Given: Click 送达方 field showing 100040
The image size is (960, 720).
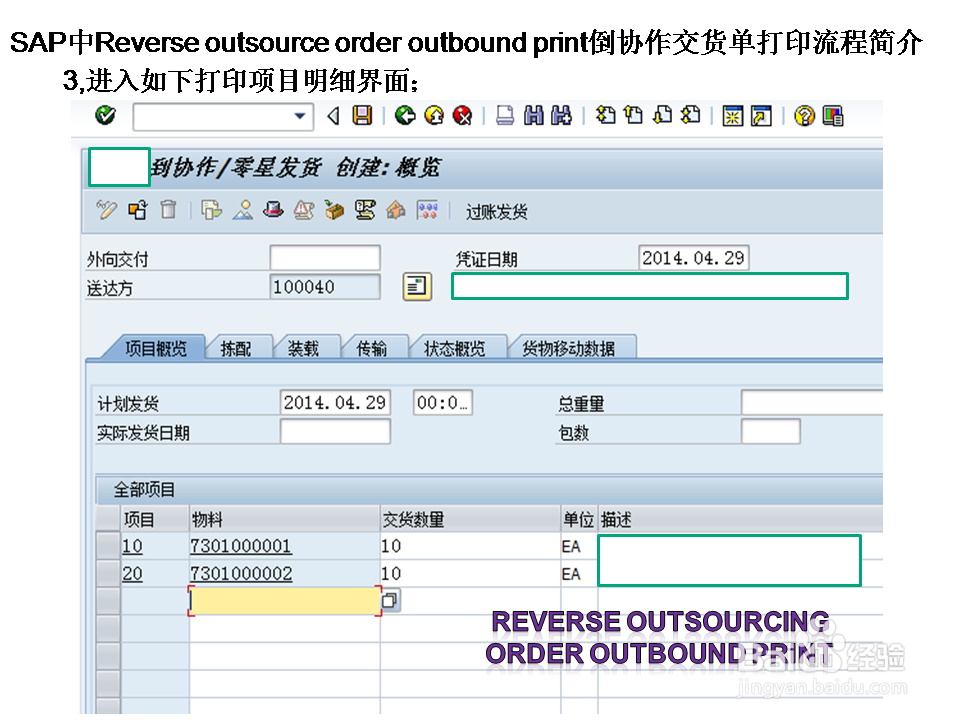Looking at the screenshot, I should [x=325, y=287].
